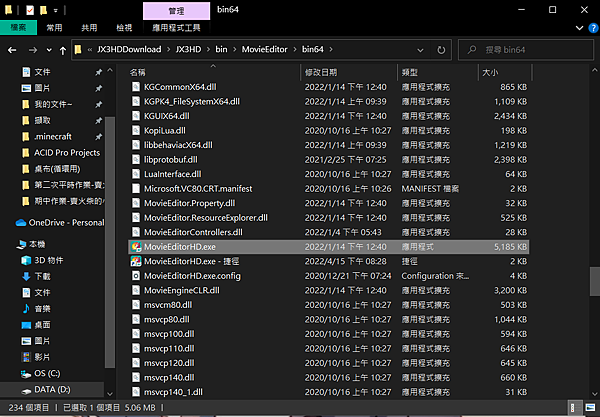
Task: Open 3D 物件 folder icon
Action: (x=26, y=261)
